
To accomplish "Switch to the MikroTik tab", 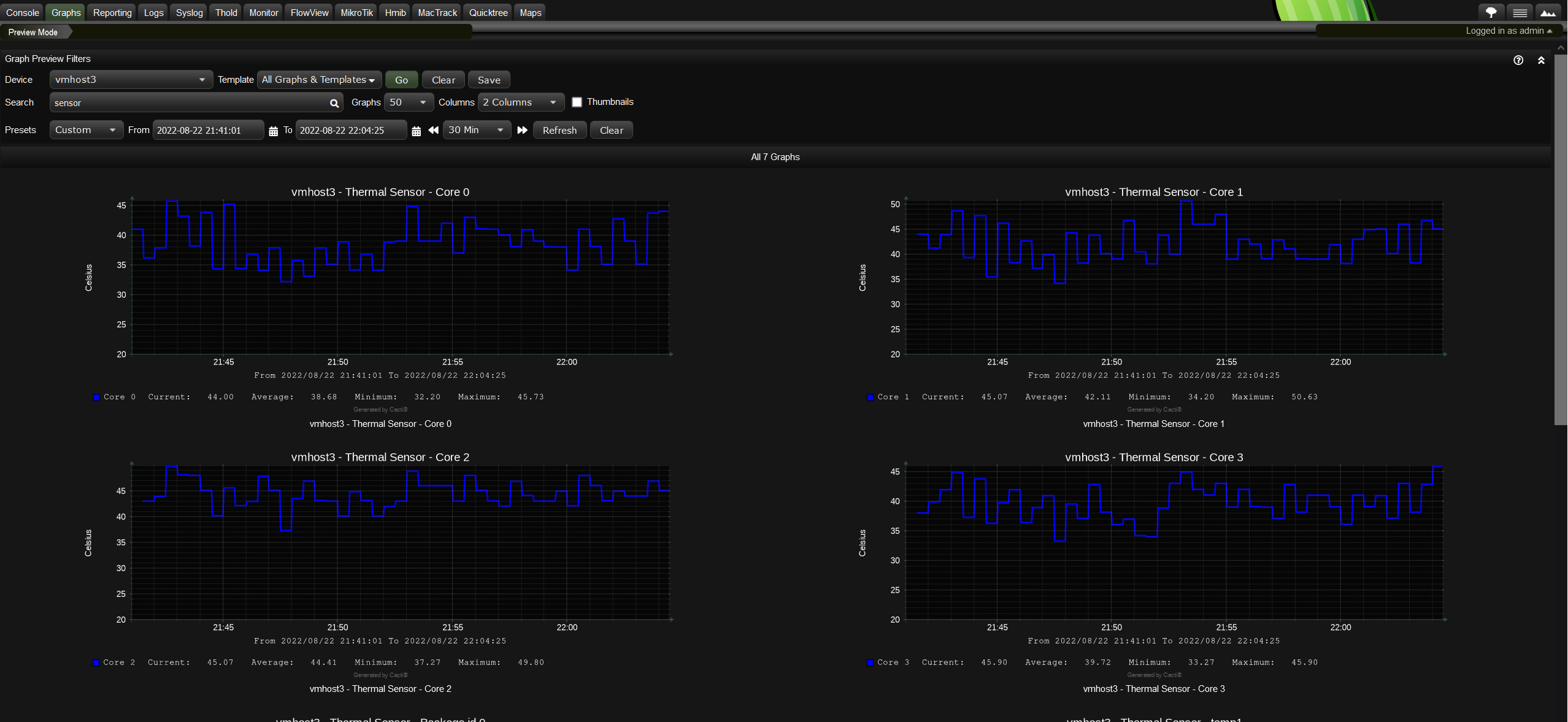I will [x=356, y=12].
